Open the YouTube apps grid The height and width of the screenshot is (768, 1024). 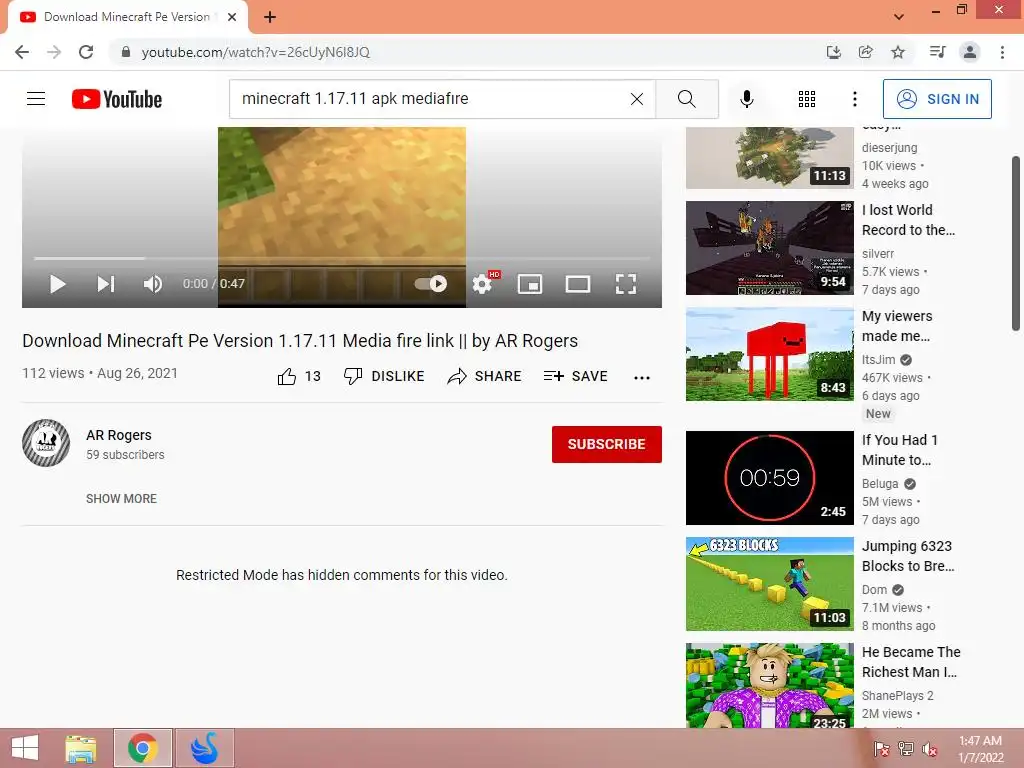807,99
